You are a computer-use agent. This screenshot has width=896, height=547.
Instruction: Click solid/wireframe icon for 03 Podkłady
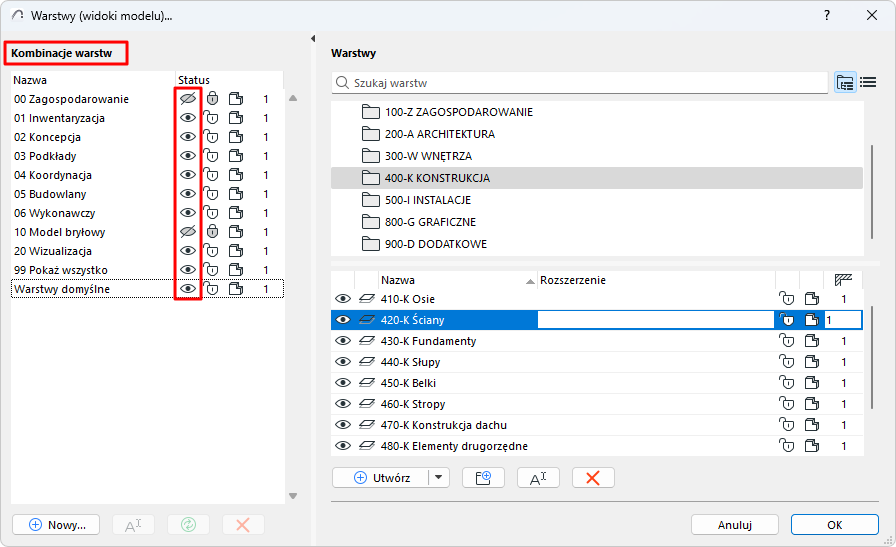coord(235,155)
